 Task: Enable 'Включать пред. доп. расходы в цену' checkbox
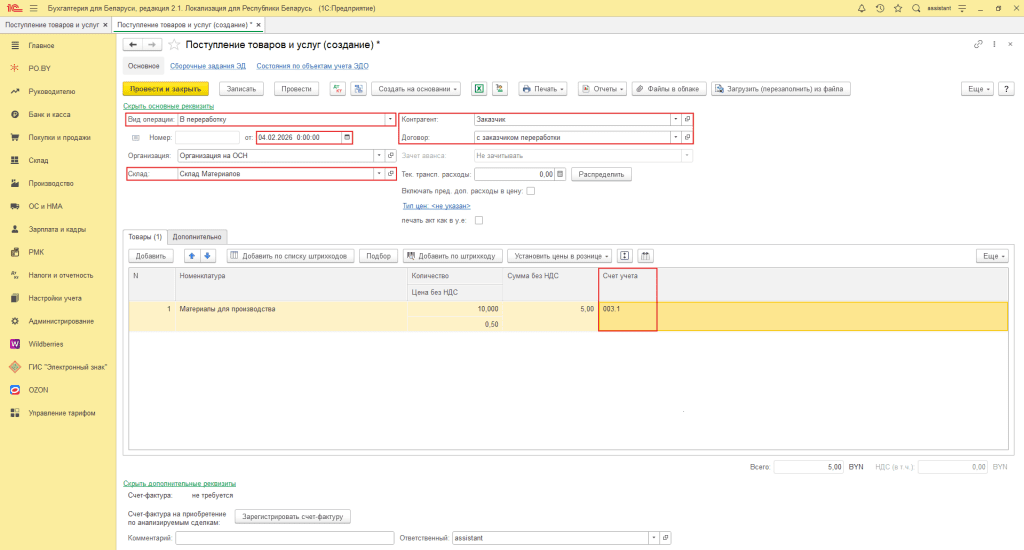[531, 190]
